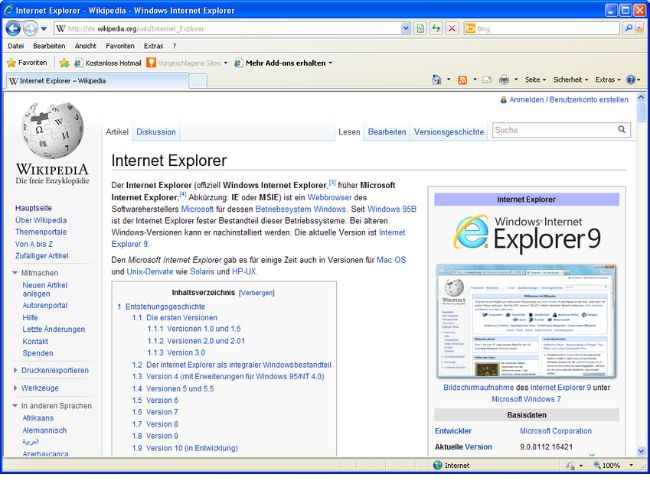Viewport: 650px width, 487px height.
Task: Click the vertical scrollbar up arrow
Action: [x=641, y=98]
